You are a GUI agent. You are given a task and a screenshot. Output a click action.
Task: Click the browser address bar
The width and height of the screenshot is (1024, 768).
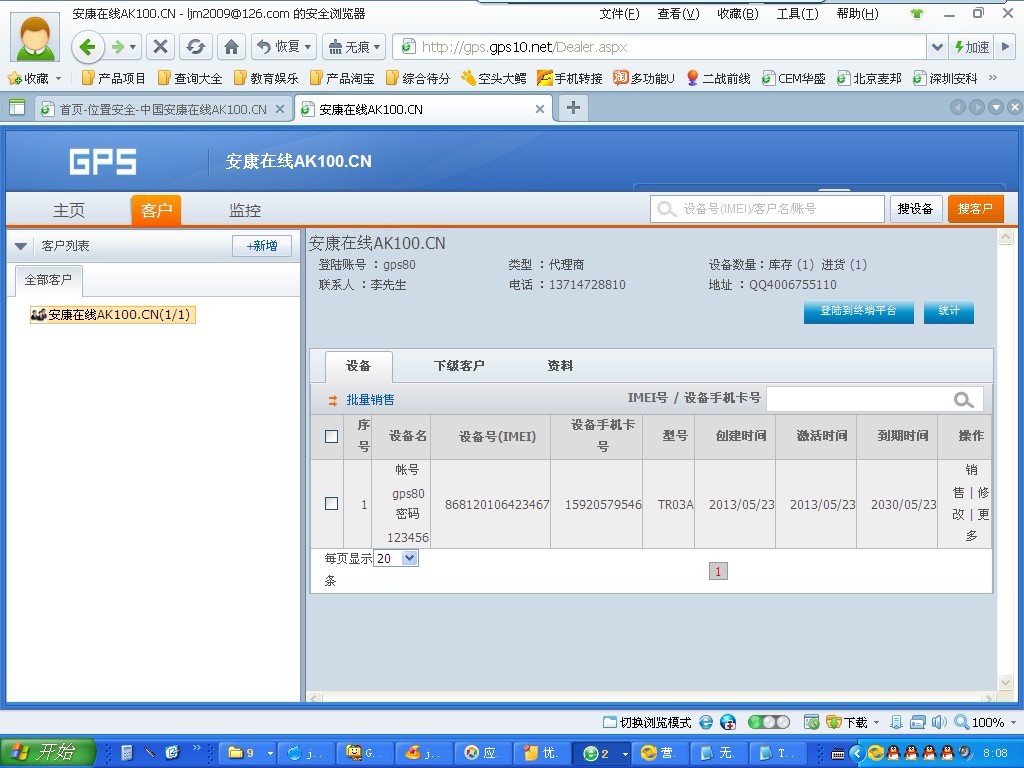coord(660,47)
